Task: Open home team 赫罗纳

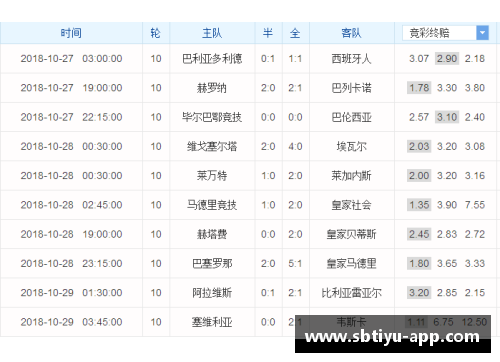Action: pyautogui.click(x=212, y=88)
